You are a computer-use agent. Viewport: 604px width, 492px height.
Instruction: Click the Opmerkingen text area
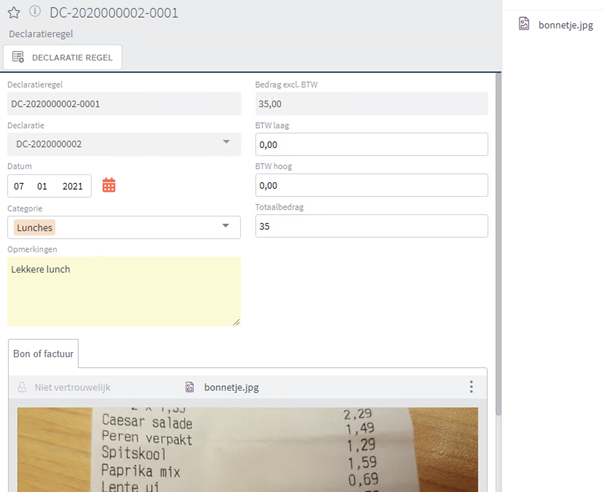(x=124, y=290)
